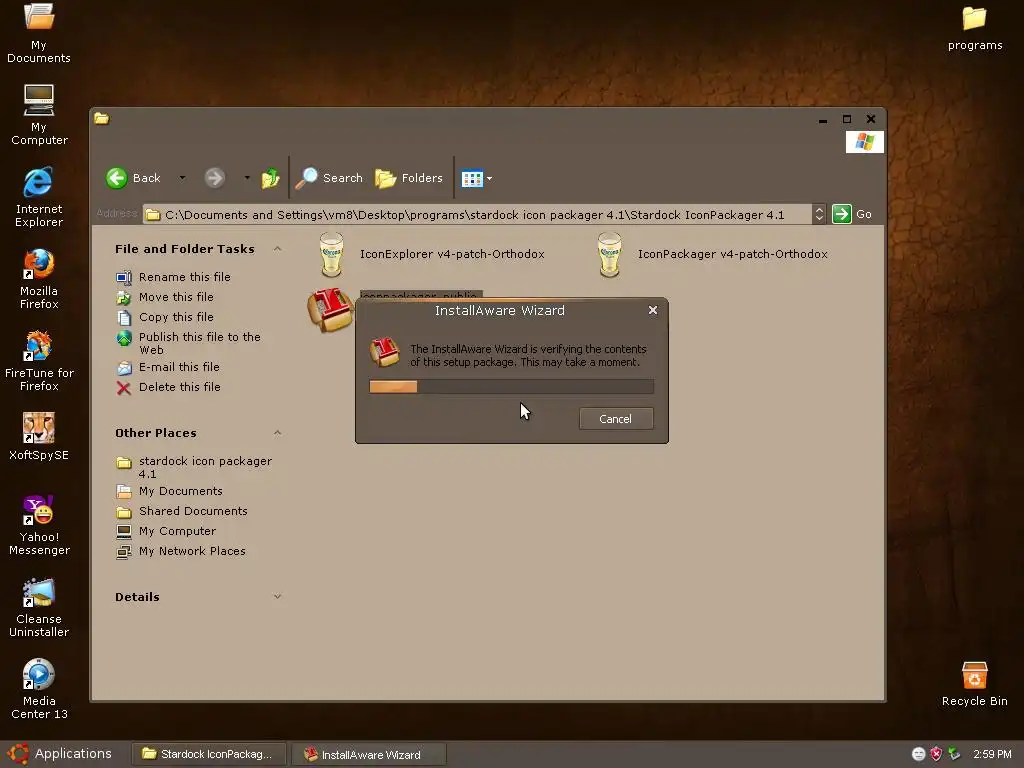The width and height of the screenshot is (1024, 768).
Task: Click E-mail this file
Action: click(x=168, y=367)
